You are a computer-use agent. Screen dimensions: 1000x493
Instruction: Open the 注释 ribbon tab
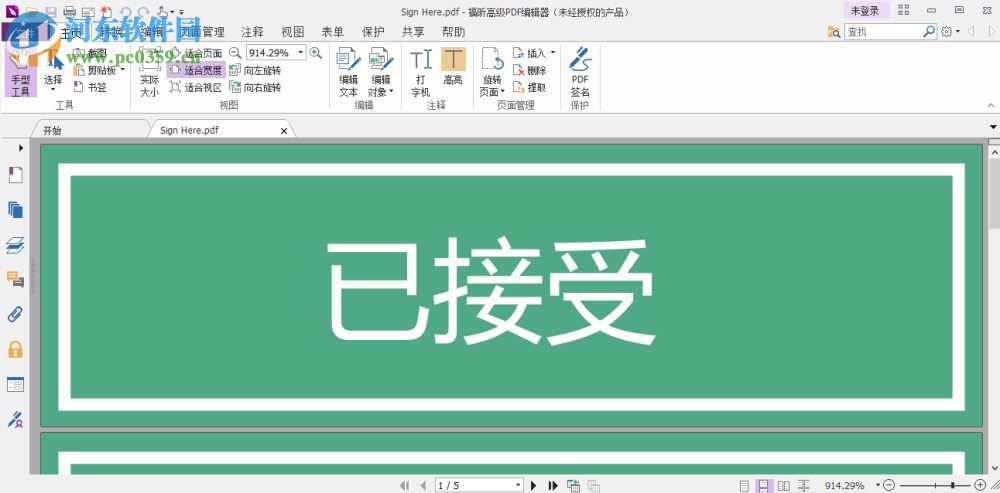pyautogui.click(x=253, y=31)
